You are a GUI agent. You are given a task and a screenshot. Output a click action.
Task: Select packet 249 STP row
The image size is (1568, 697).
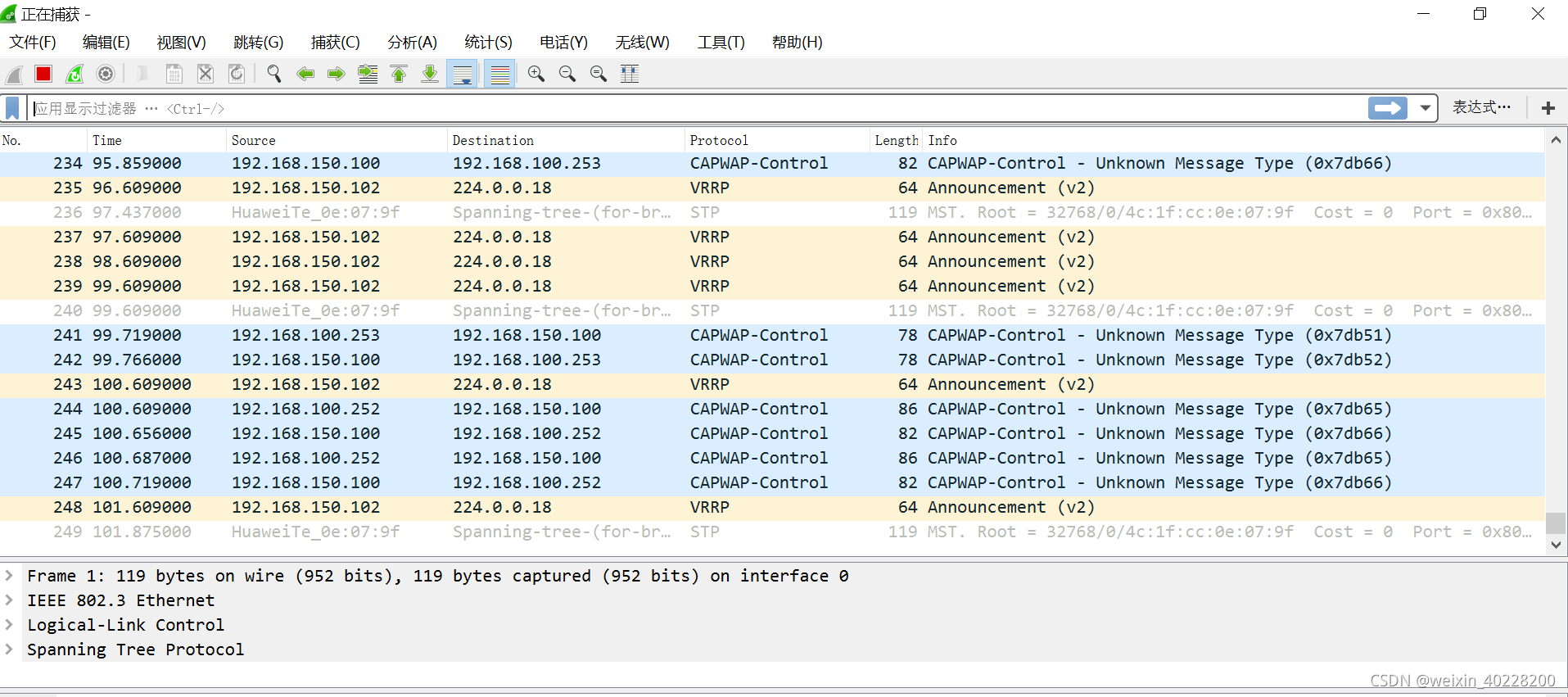[772, 532]
